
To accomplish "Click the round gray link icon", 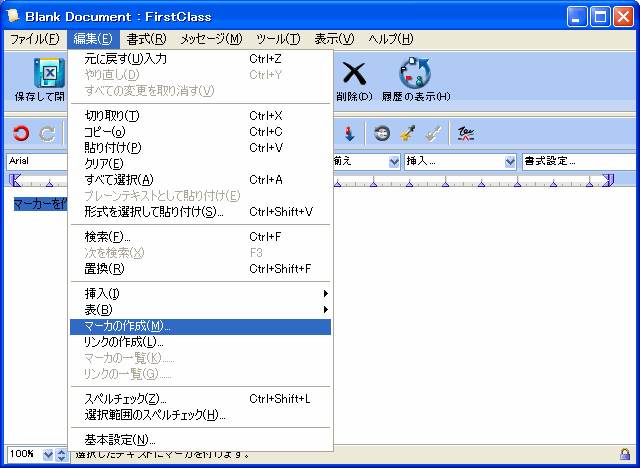I will pos(382,133).
